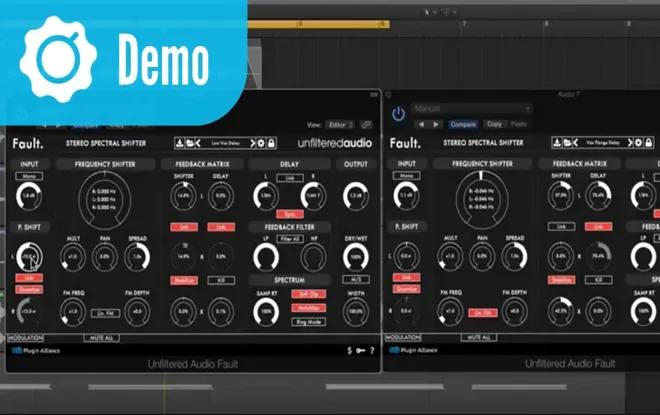Open settings gear in Low Vox Delay window
Screen dimensions: 660x415
[x=261, y=143]
